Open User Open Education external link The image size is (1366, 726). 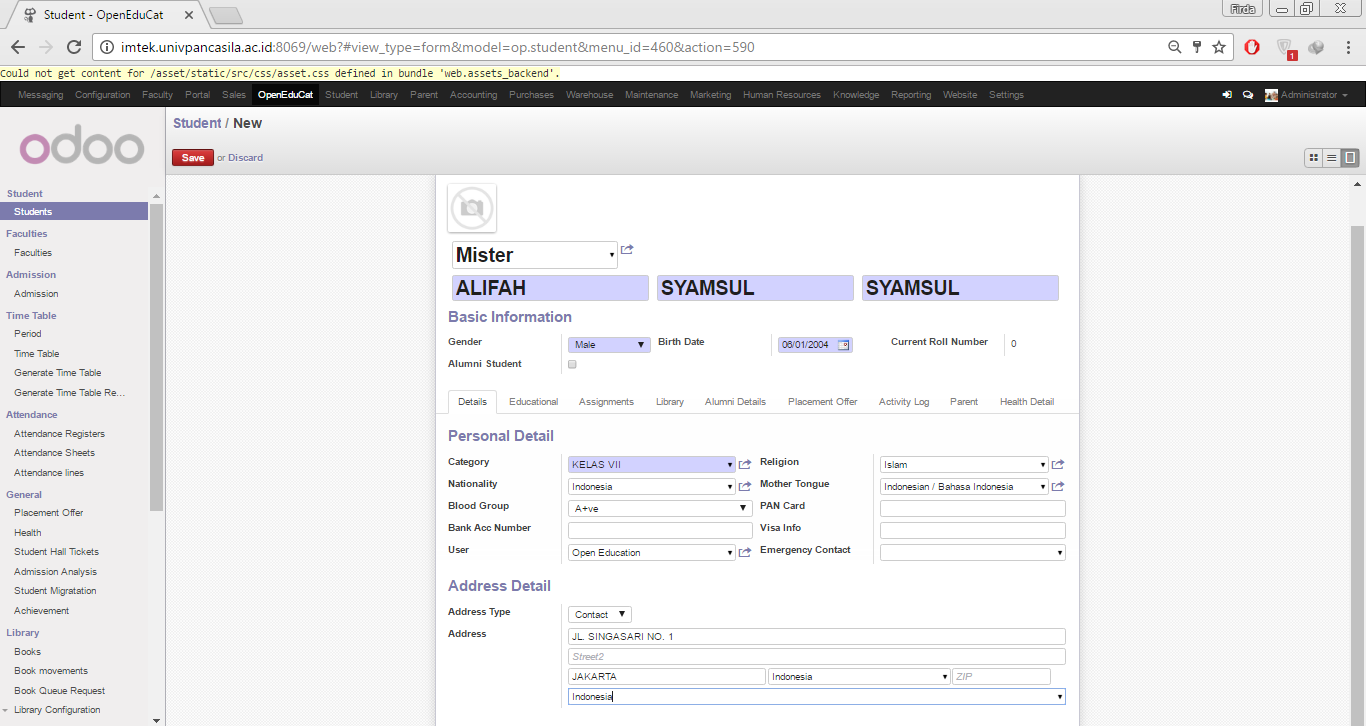coord(745,553)
